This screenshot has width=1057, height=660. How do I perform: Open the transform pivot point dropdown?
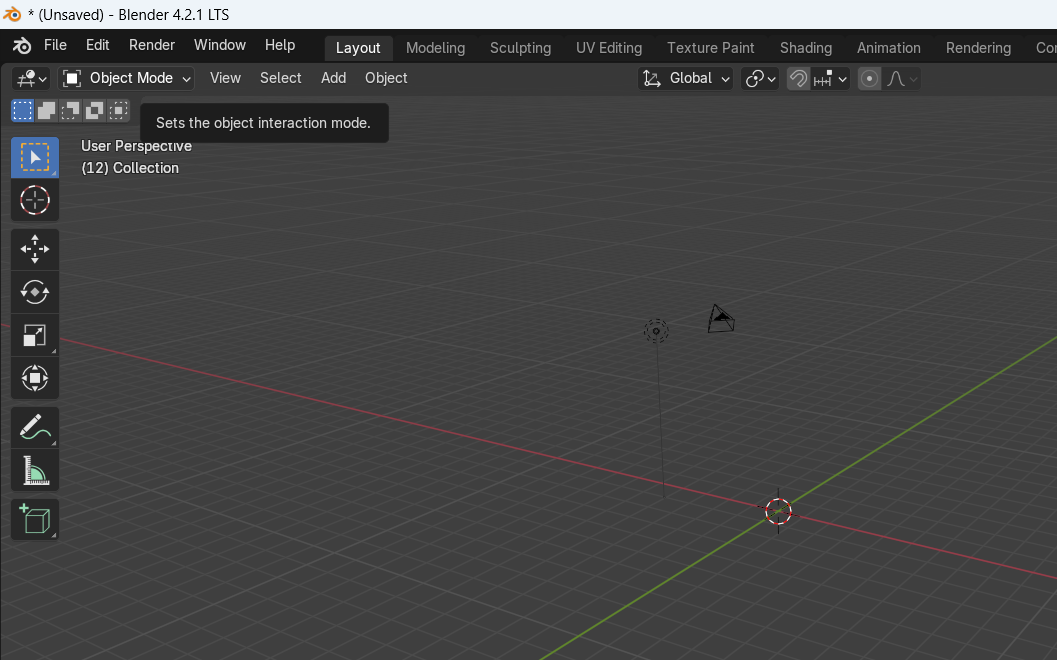click(760, 79)
